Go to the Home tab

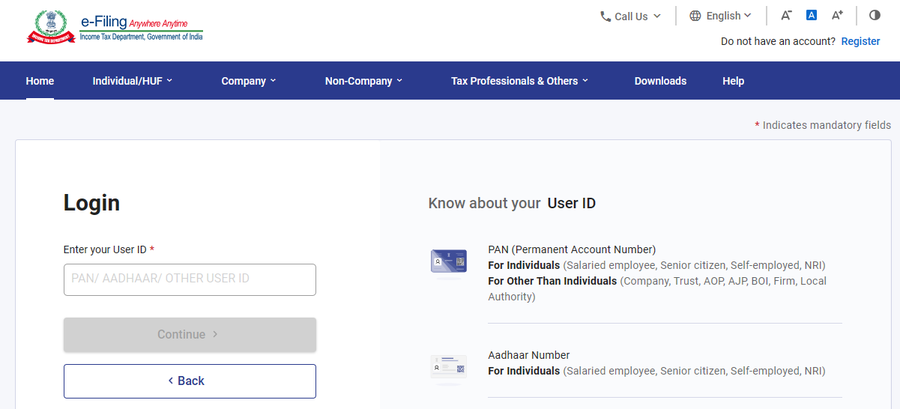(x=40, y=81)
